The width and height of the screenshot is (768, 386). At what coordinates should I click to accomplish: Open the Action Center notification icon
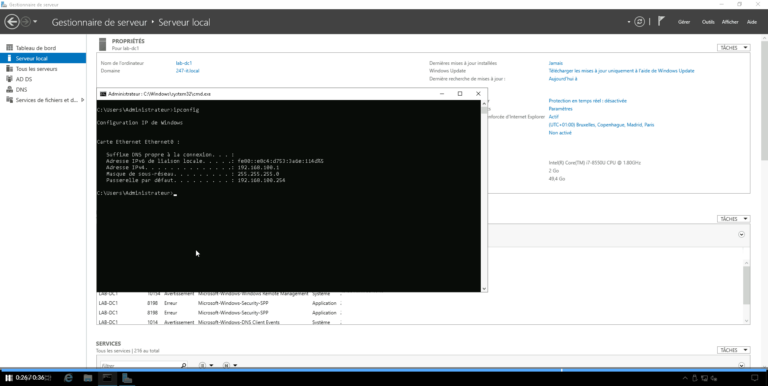tap(755, 378)
